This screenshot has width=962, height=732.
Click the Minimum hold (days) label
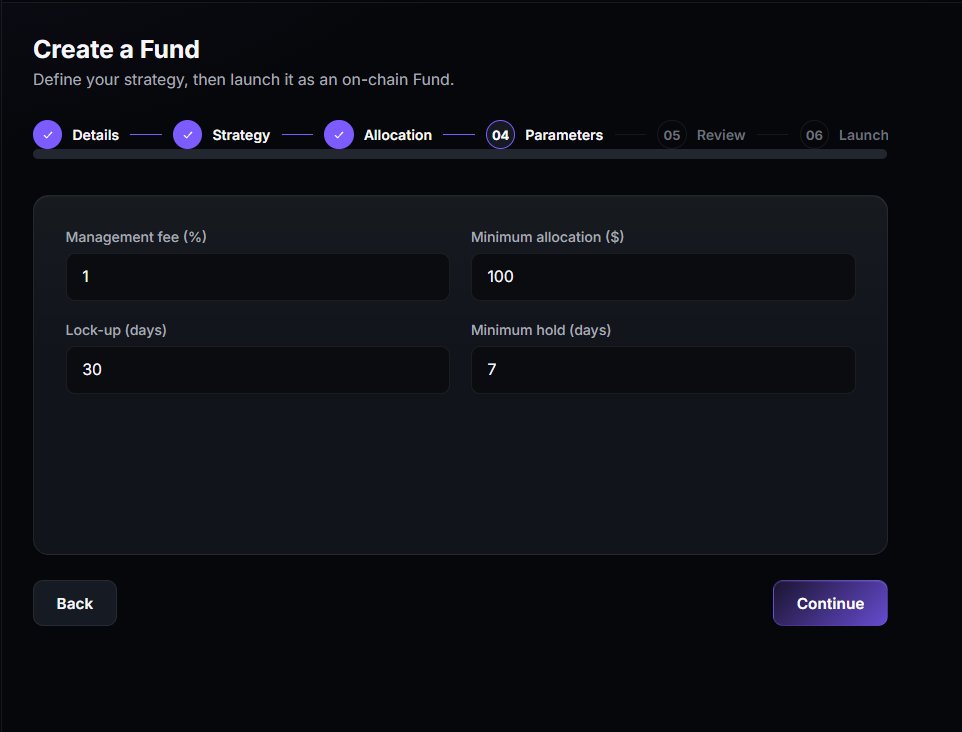tap(541, 330)
